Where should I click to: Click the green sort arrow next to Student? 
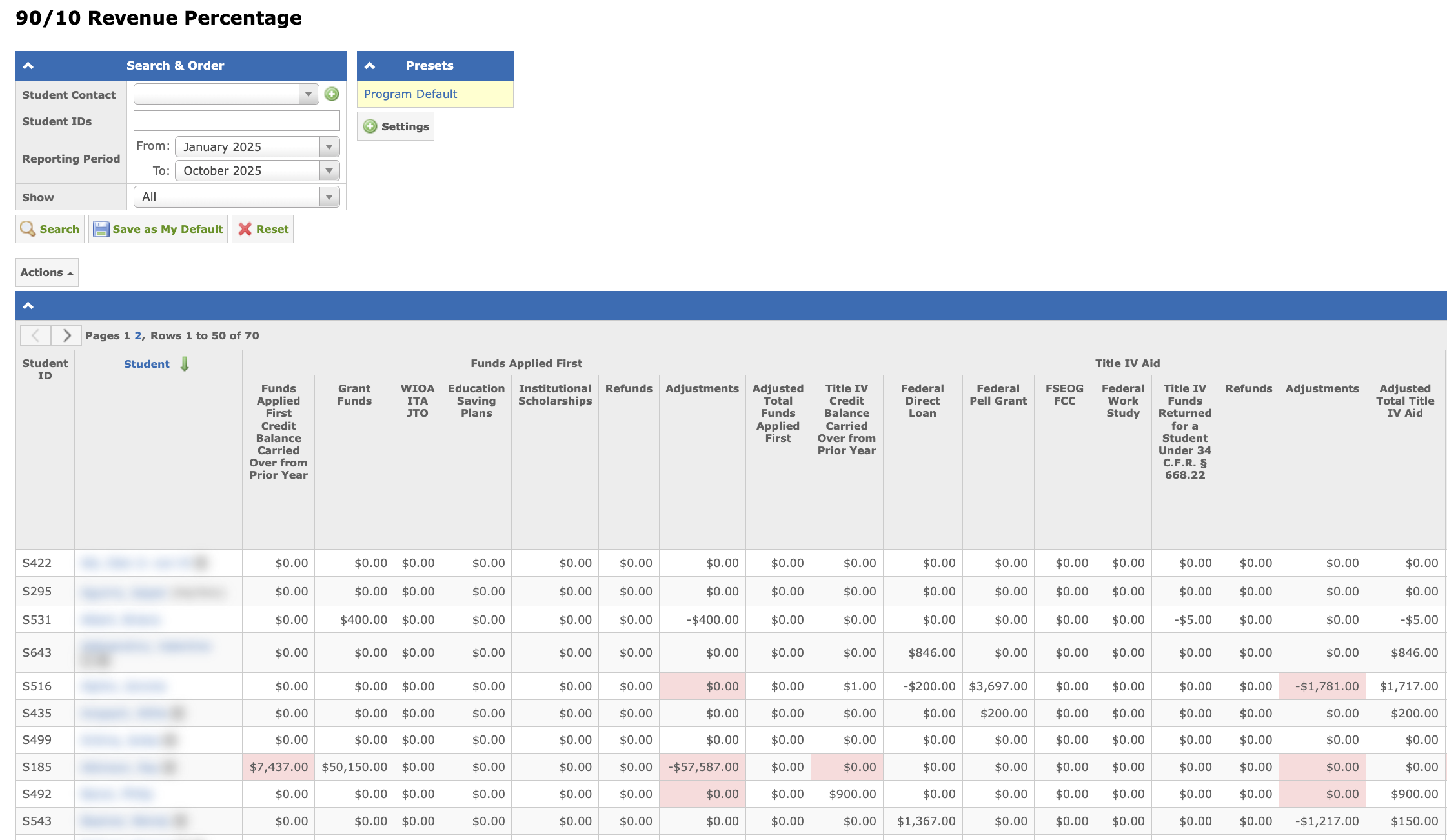pos(185,364)
